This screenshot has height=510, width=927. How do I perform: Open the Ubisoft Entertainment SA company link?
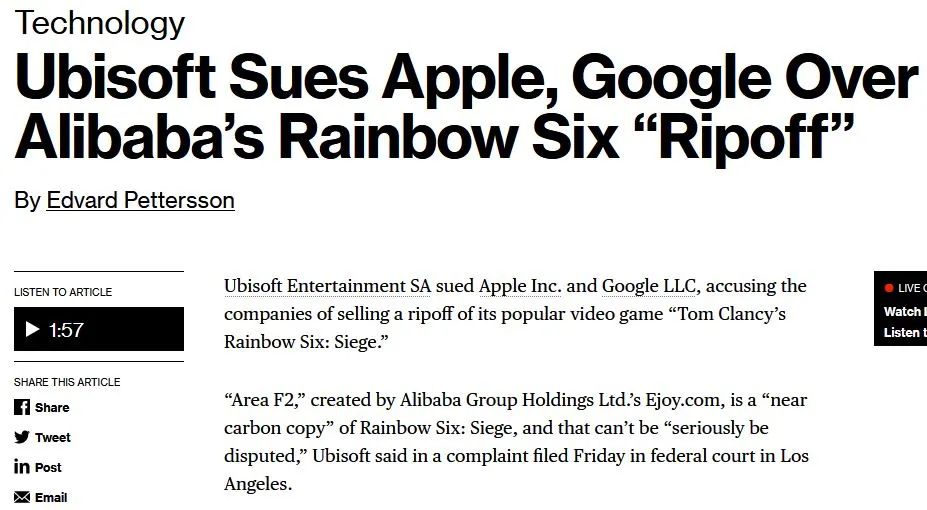328,286
